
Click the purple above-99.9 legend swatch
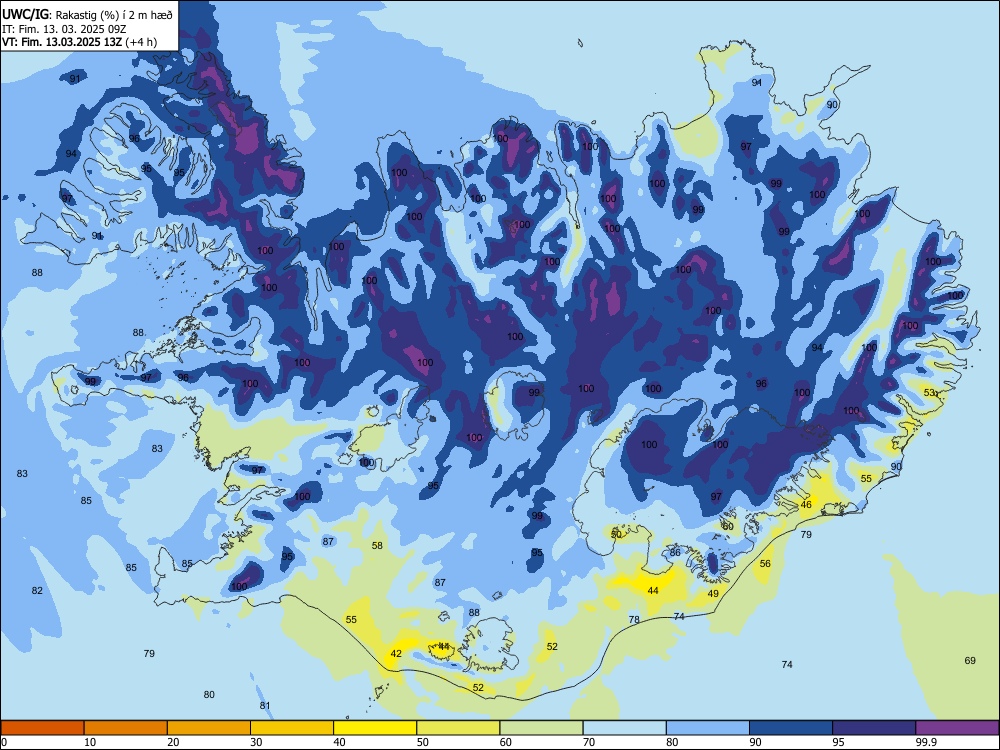tap(957, 728)
